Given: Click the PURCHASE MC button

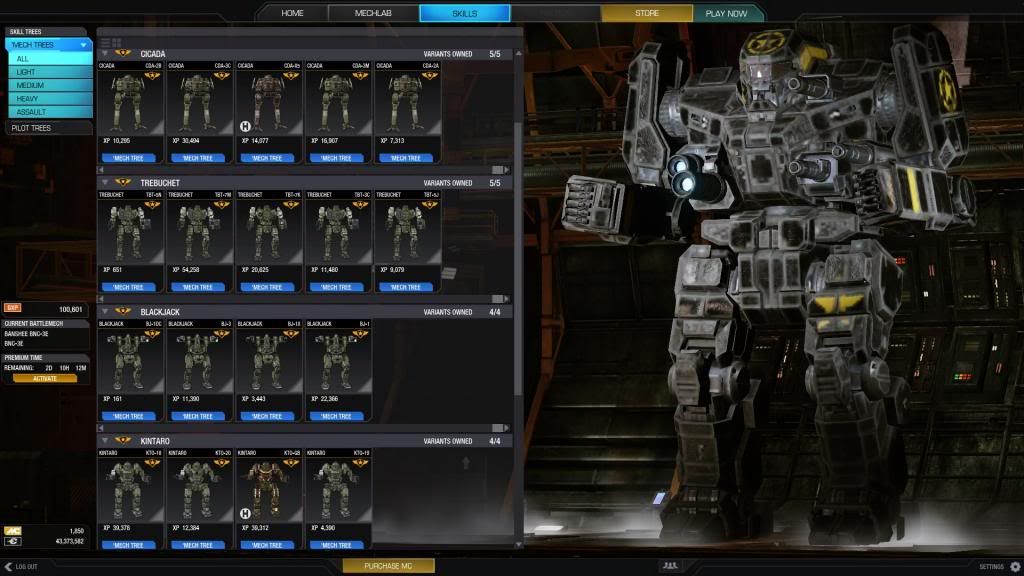Looking at the screenshot, I should click(x=389, y=566).
